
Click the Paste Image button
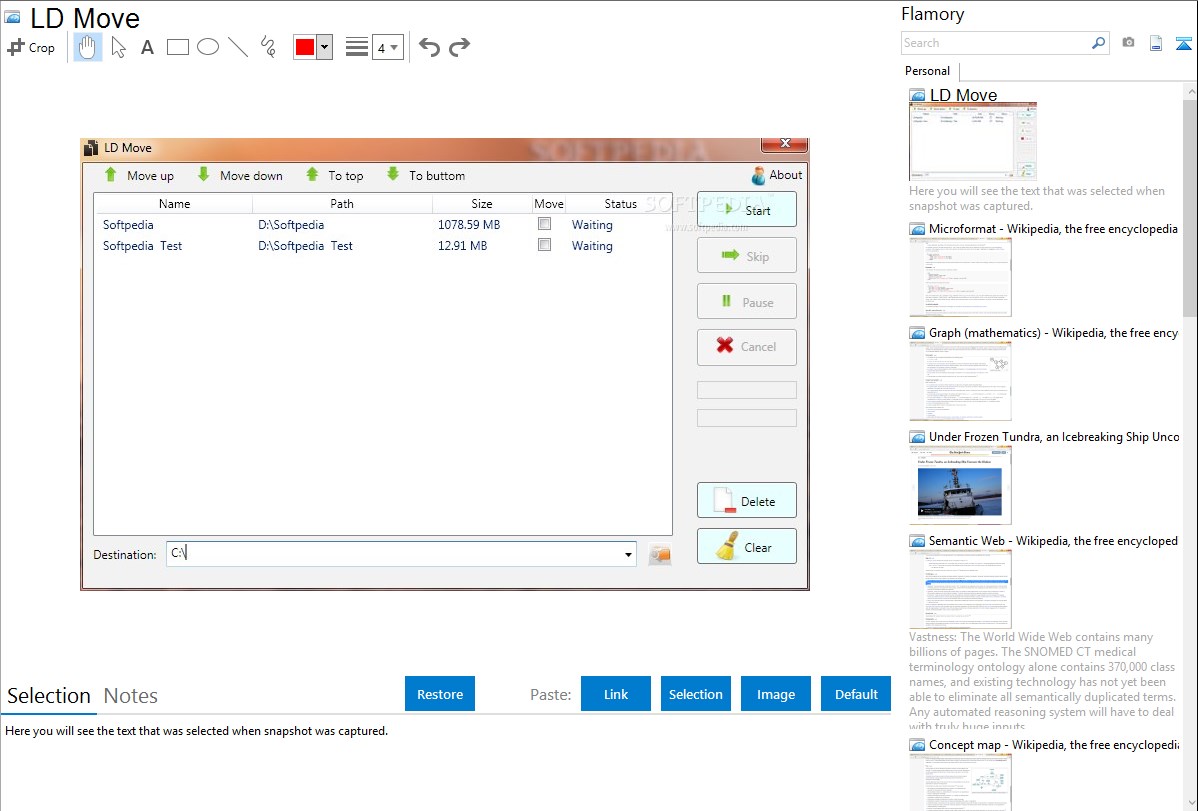[x=775, y=693]
